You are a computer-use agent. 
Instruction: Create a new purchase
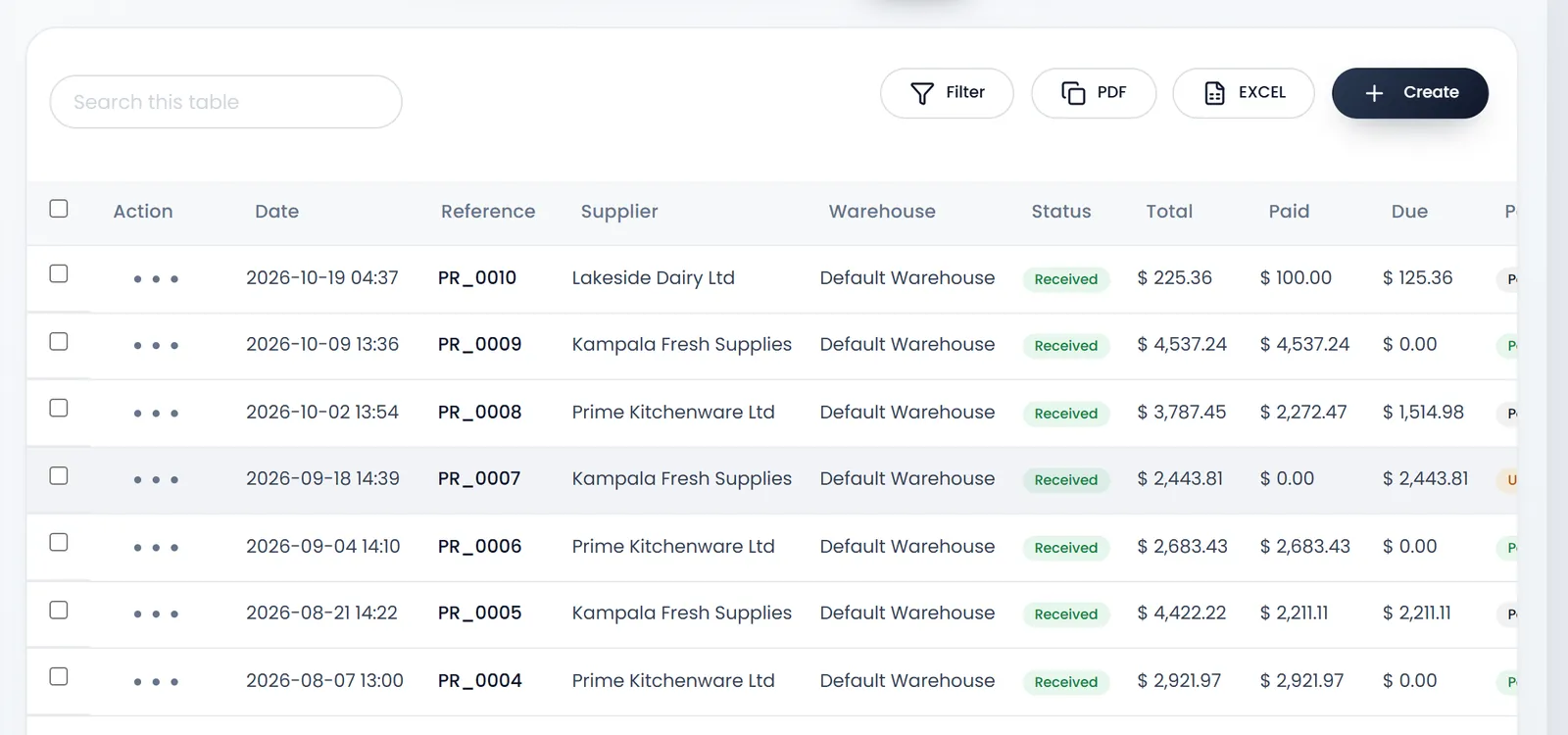[1410, 93]
